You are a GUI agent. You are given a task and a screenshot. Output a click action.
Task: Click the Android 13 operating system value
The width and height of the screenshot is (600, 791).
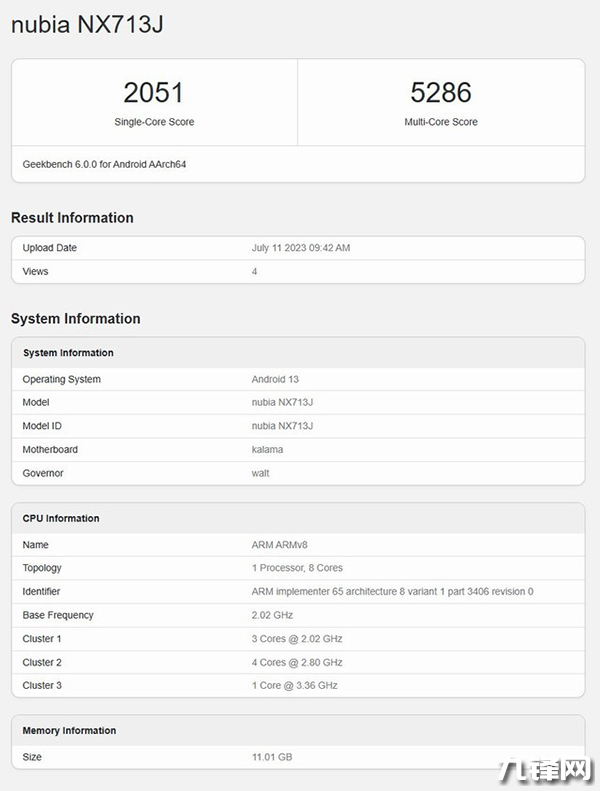pyautogui.click(x=275, y=380)
